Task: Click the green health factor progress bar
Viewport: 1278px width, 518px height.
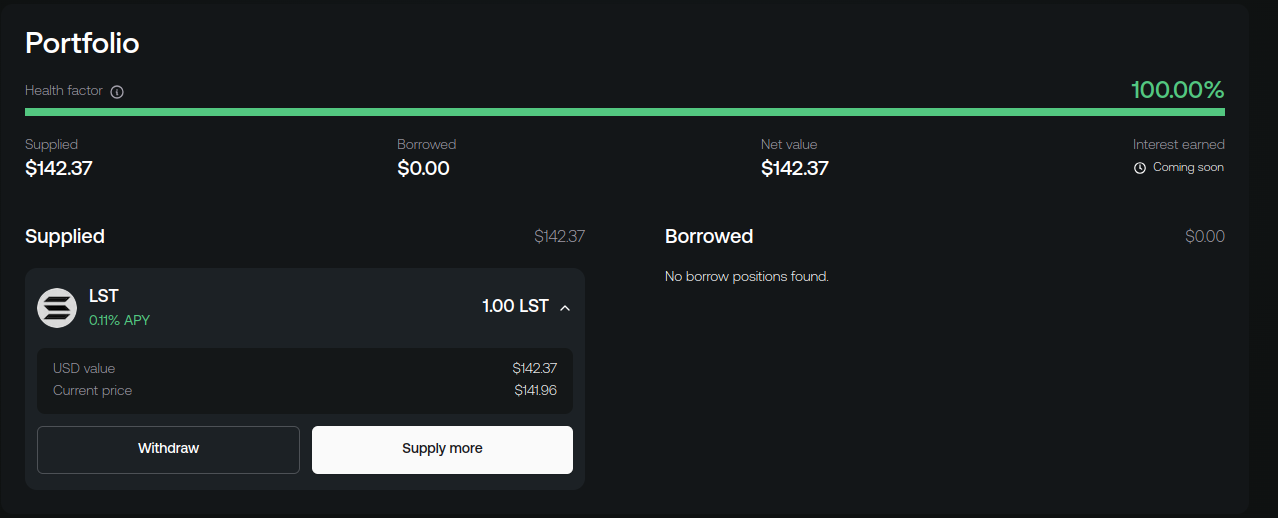Action: pos(624,112)
